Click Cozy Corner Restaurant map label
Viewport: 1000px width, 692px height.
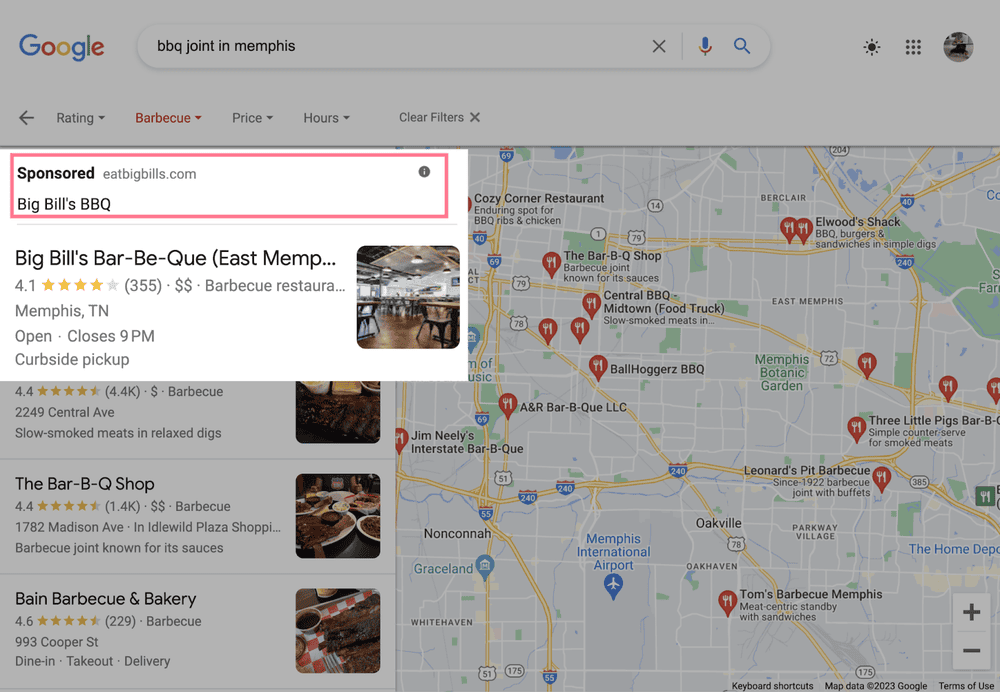point(539,198)
